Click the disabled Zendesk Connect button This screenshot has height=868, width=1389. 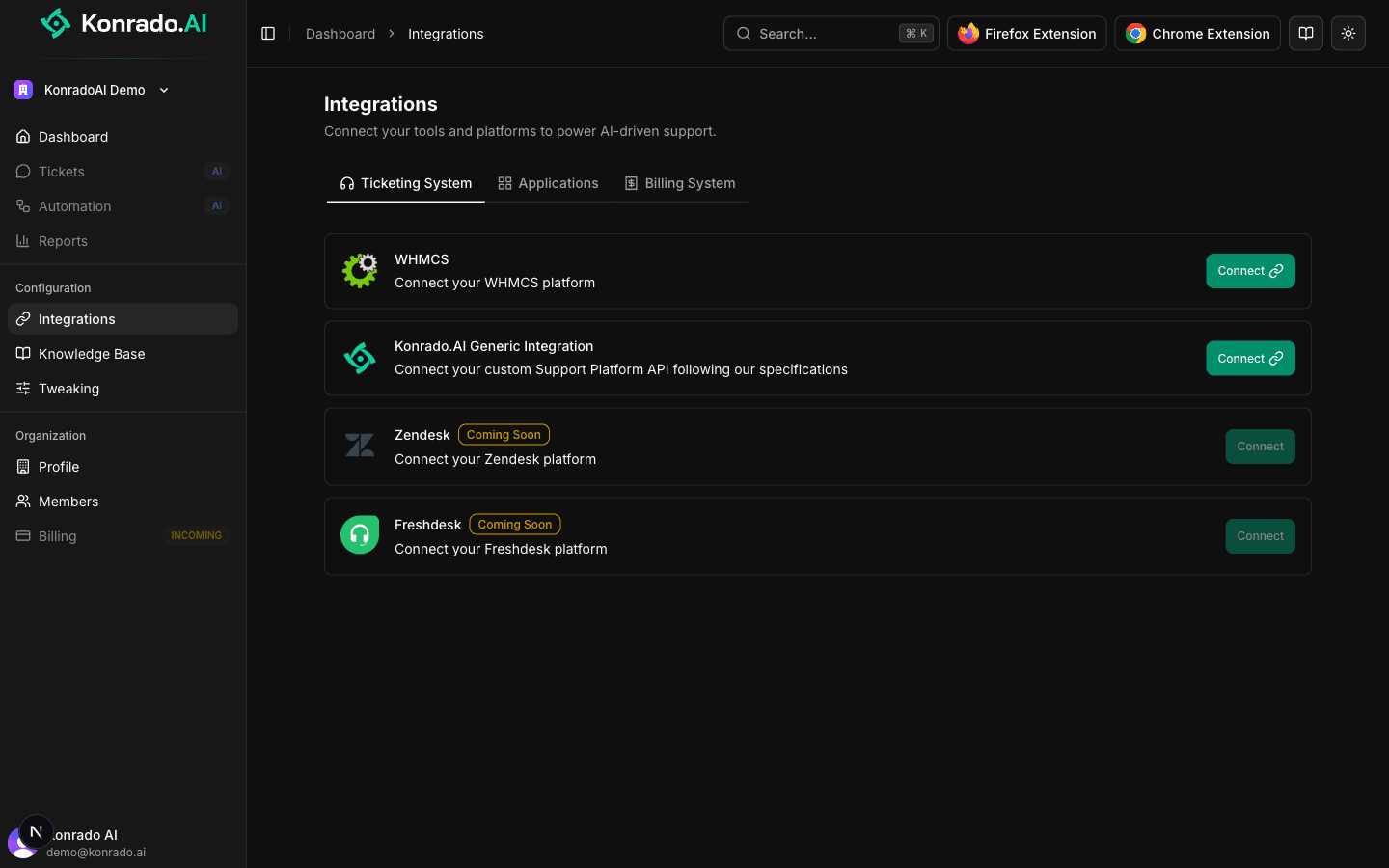[1260, 447]
